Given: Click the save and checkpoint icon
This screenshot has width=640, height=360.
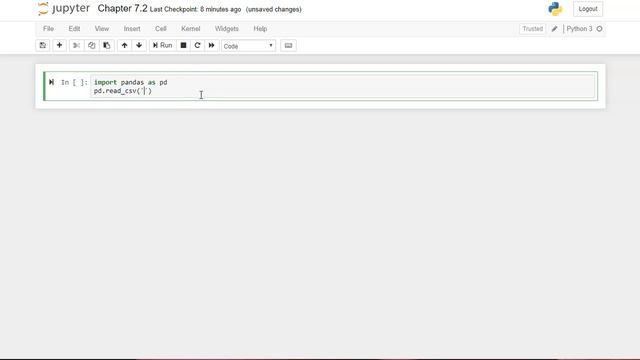Looking at the screenshot, I should tap(42, 45).
